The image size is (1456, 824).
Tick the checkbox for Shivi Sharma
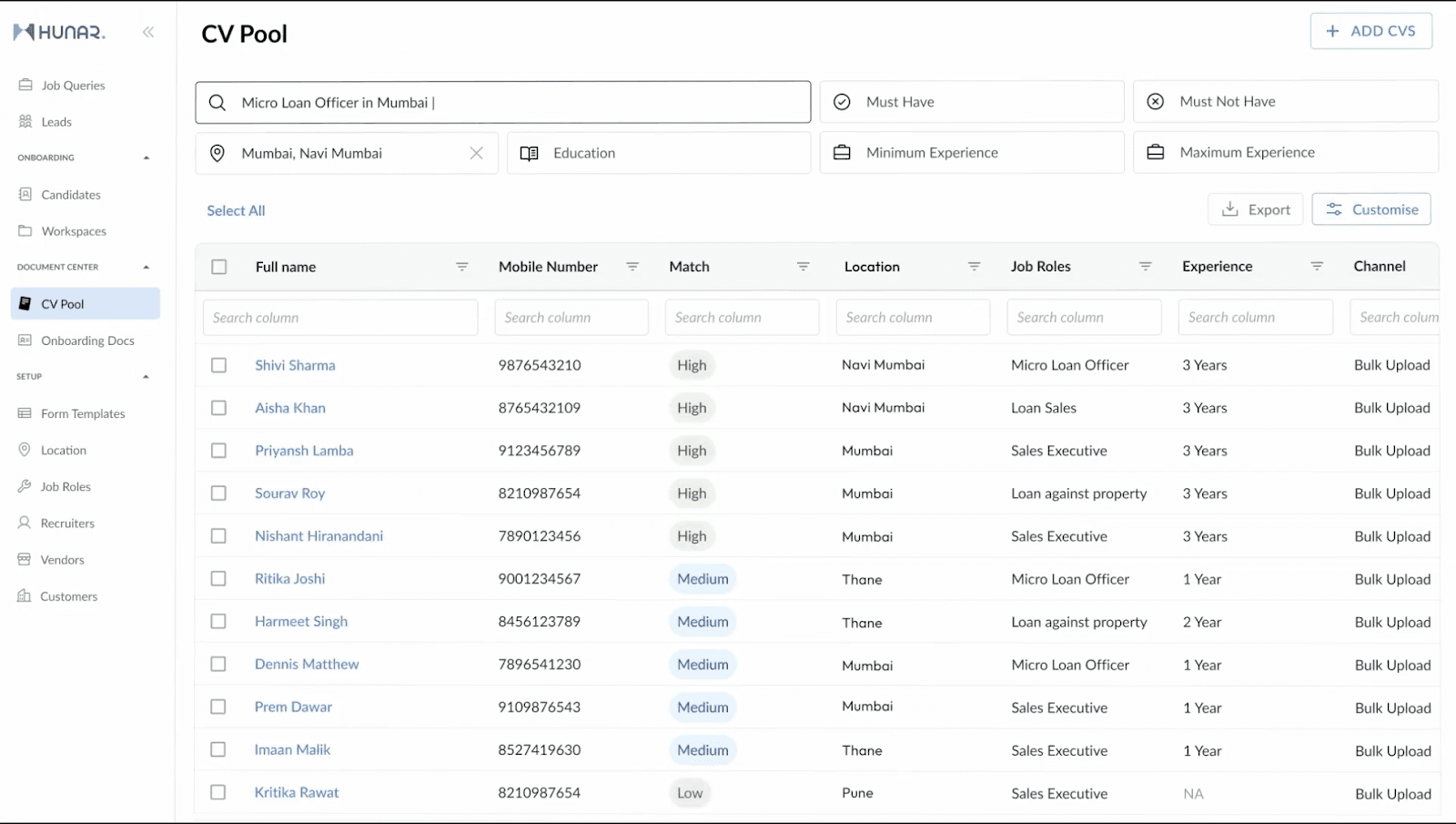click(x=218, y=365)
